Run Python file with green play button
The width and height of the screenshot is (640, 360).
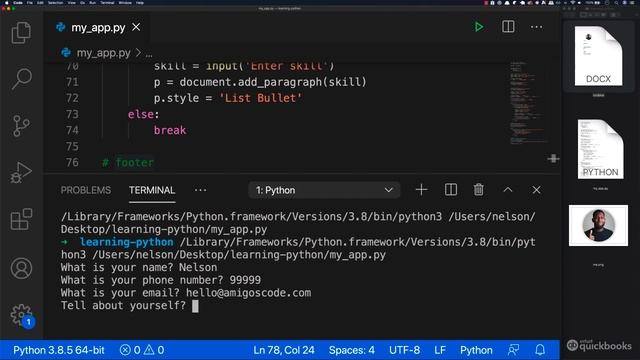pyautogui.click(x=479, y=27)
